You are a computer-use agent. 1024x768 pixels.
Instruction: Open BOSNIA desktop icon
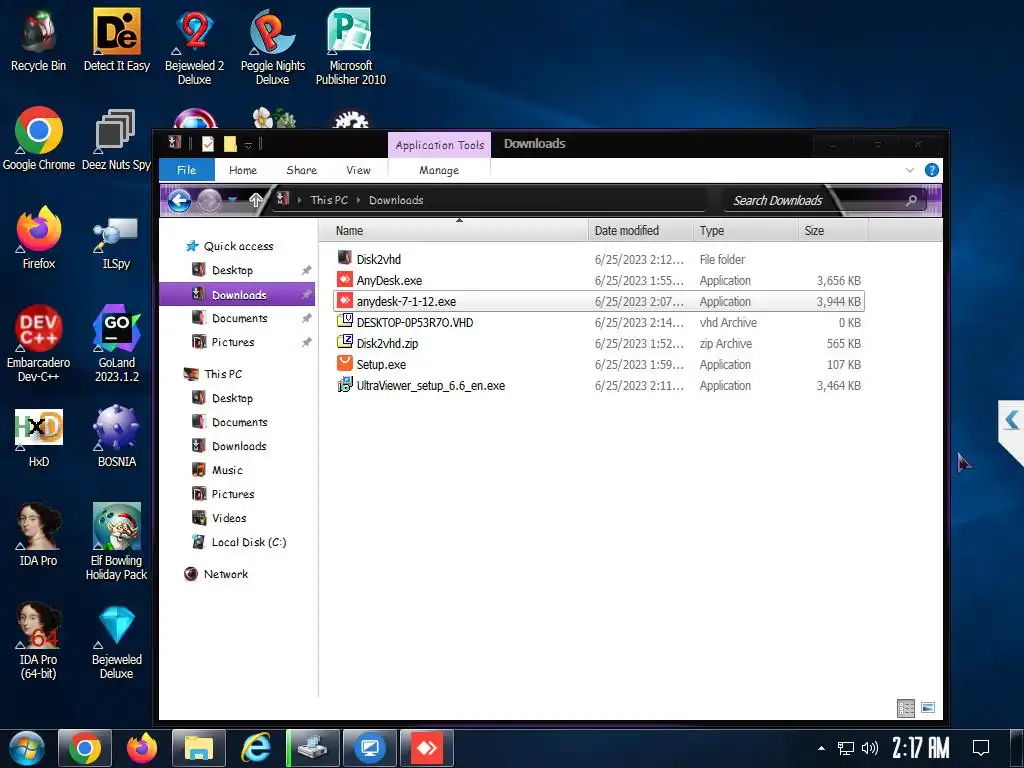[x=116, y=437]
